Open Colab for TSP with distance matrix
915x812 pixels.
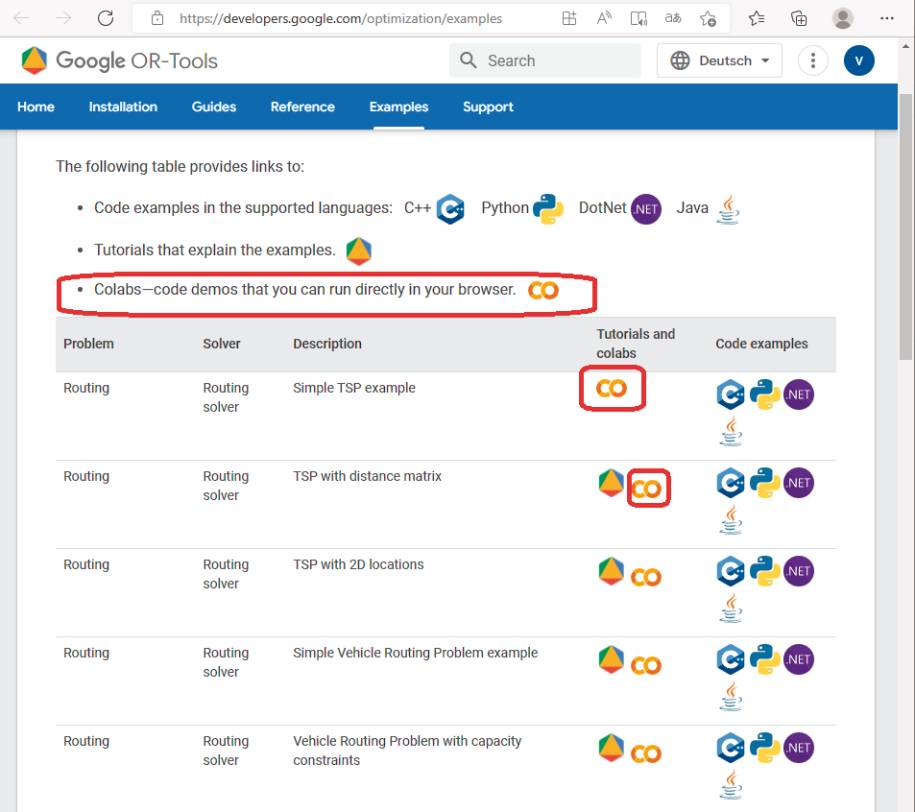647,489
